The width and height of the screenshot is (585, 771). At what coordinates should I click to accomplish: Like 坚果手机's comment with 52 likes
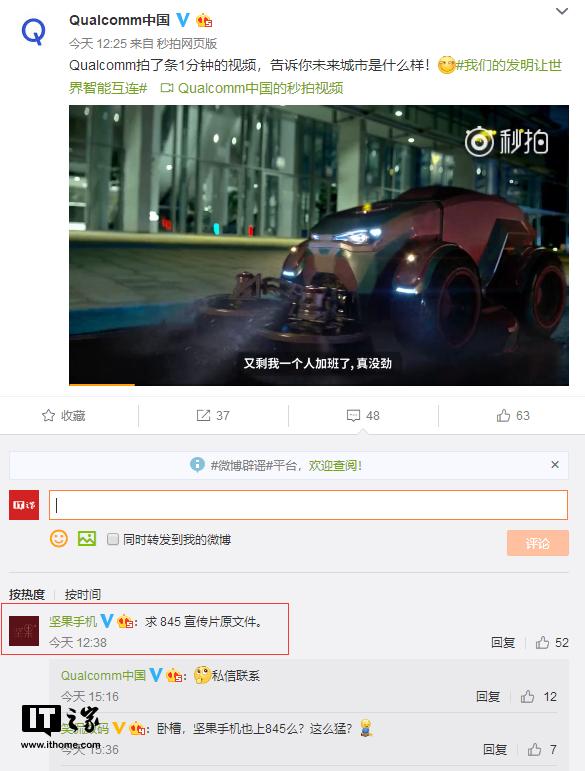point(542,642)
